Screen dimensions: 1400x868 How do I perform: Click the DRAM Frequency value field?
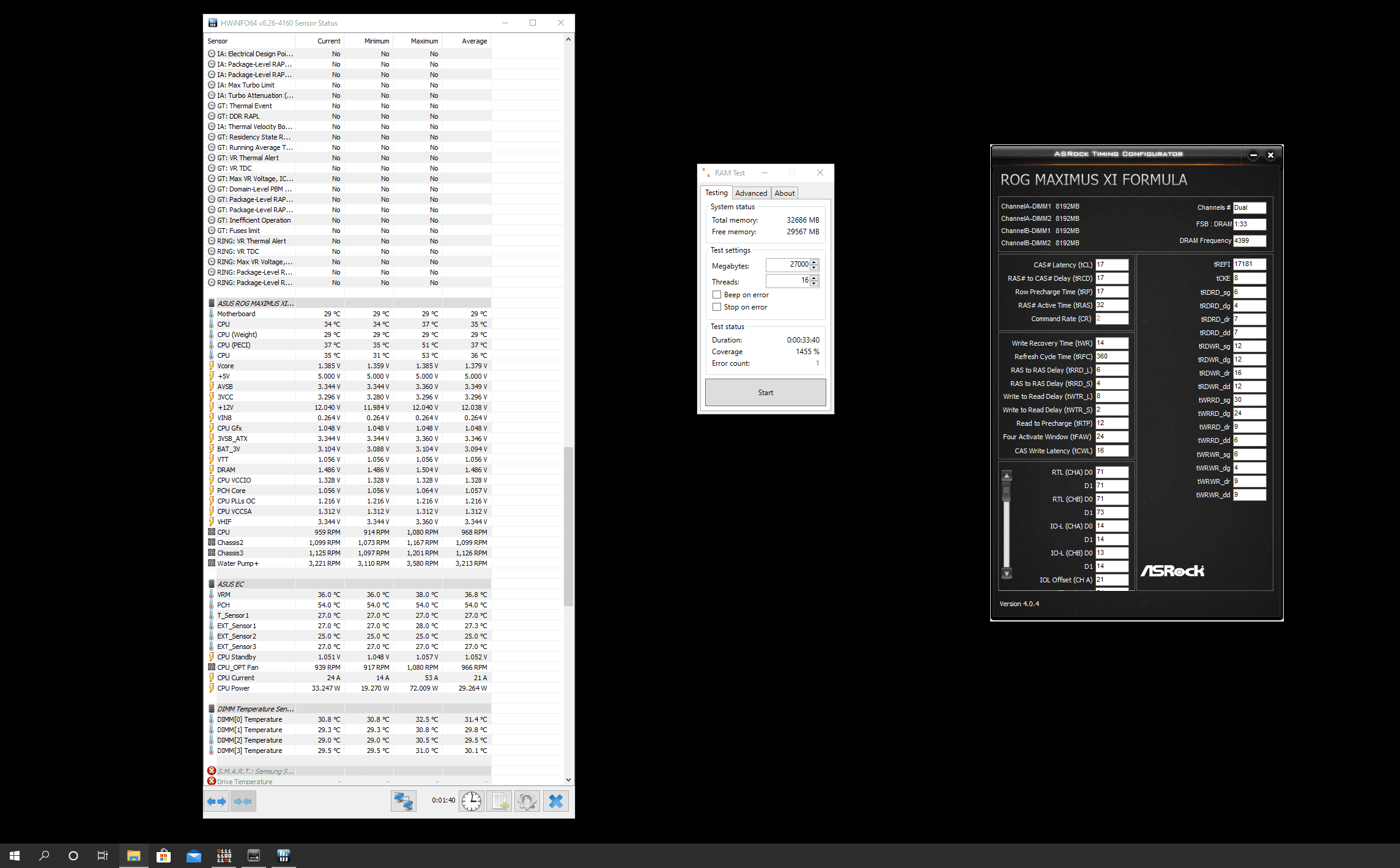coord(1249,240)
